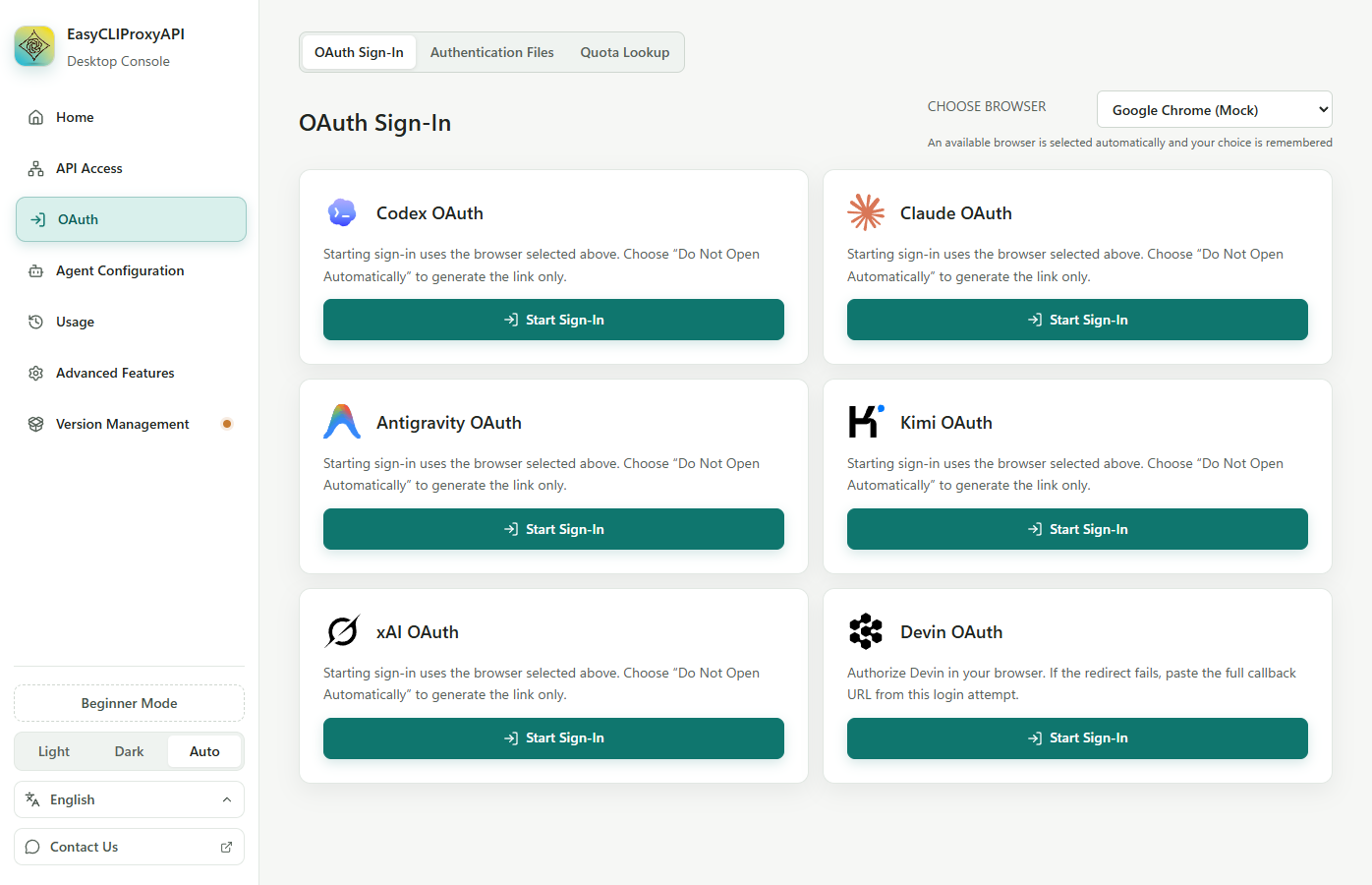The height and width of the screenshot is (885, 1372).
Task: Click the OAuth Sign-In page heading
Action: point(375,123)
